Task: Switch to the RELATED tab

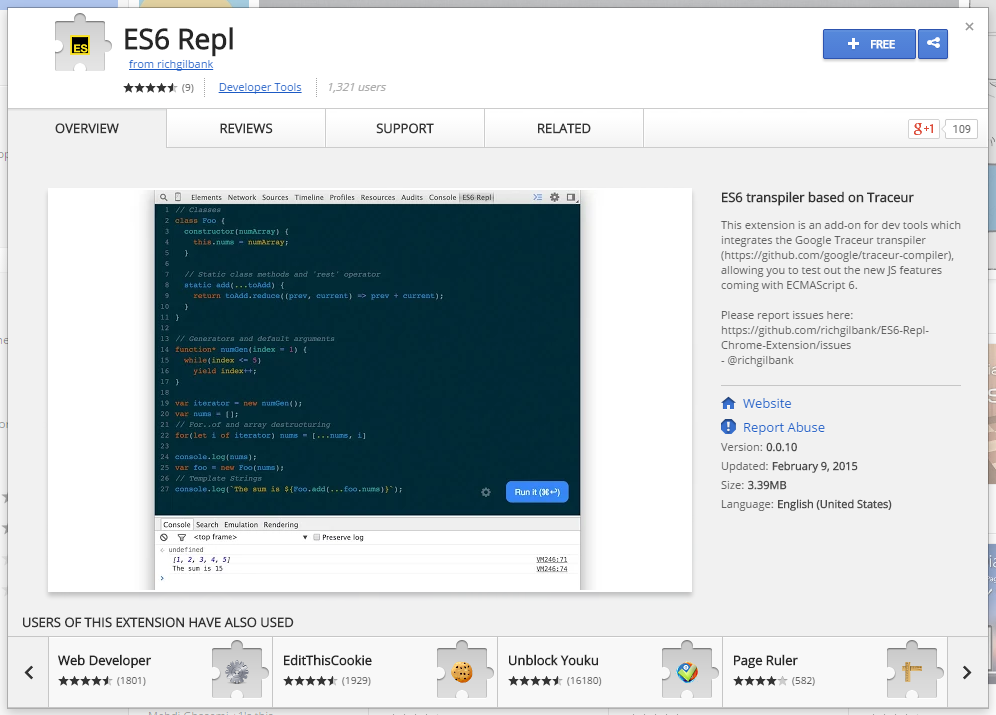Action: [x=563, y=128]
